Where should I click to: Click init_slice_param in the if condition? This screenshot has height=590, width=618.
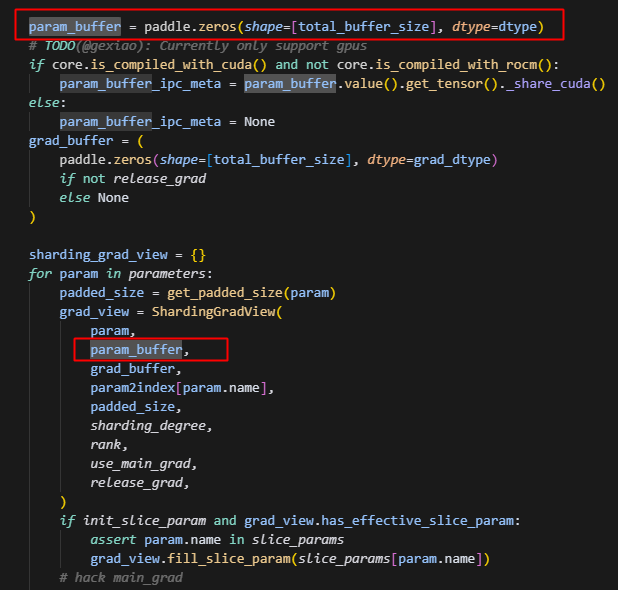pos(144,521)
